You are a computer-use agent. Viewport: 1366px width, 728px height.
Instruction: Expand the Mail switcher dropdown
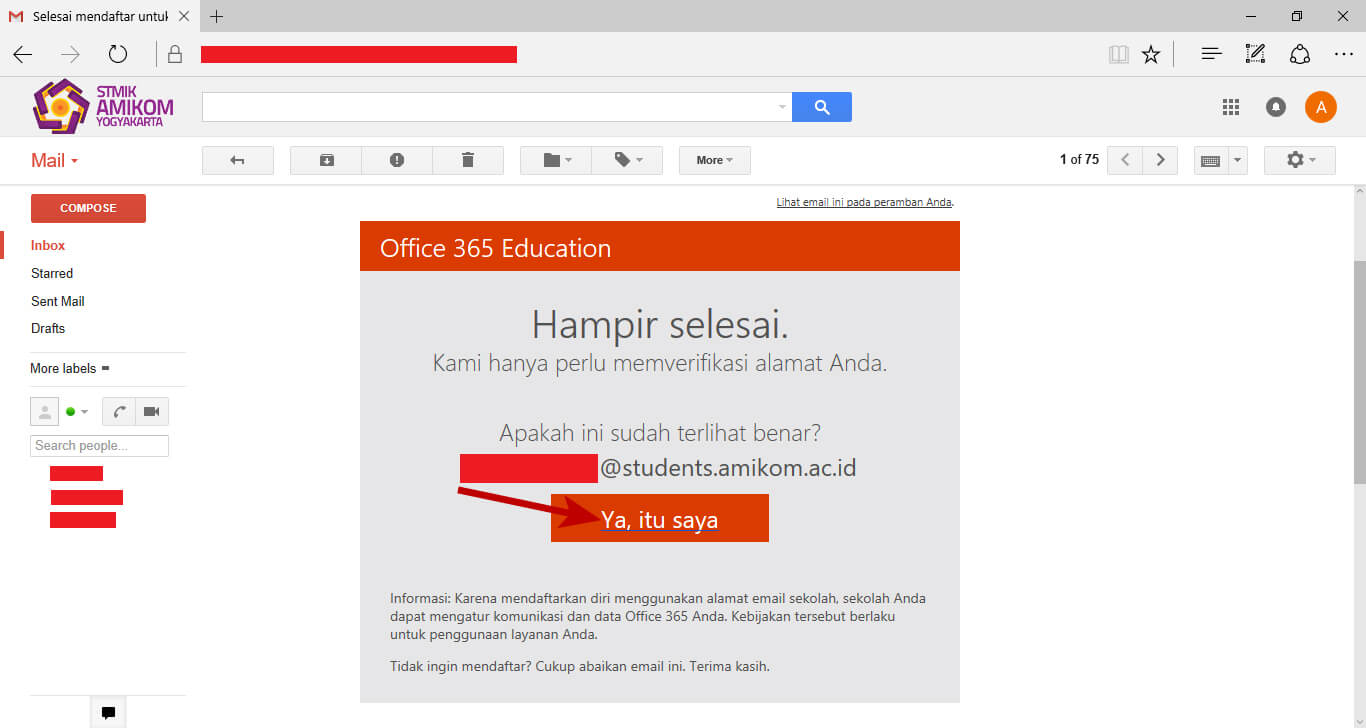[x=54, y=161]
